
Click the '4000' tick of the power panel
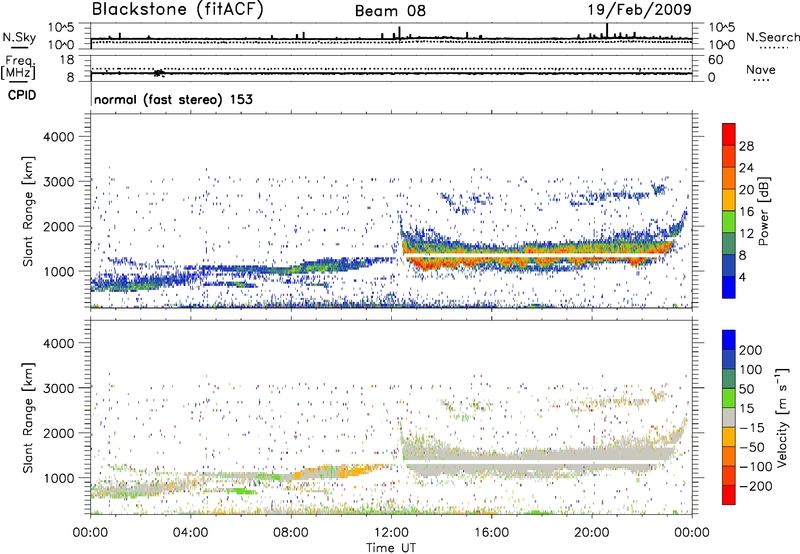tap(59, 137)
